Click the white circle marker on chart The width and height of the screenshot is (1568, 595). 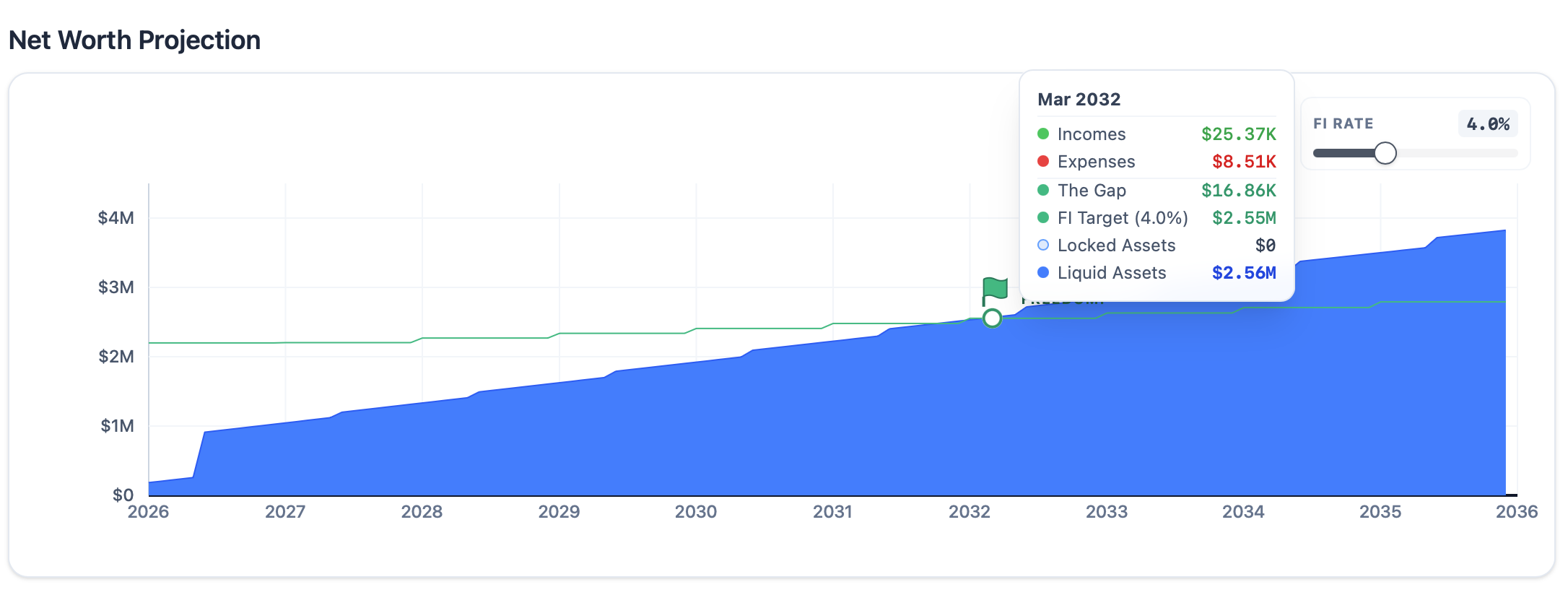(x=993, y=318)
